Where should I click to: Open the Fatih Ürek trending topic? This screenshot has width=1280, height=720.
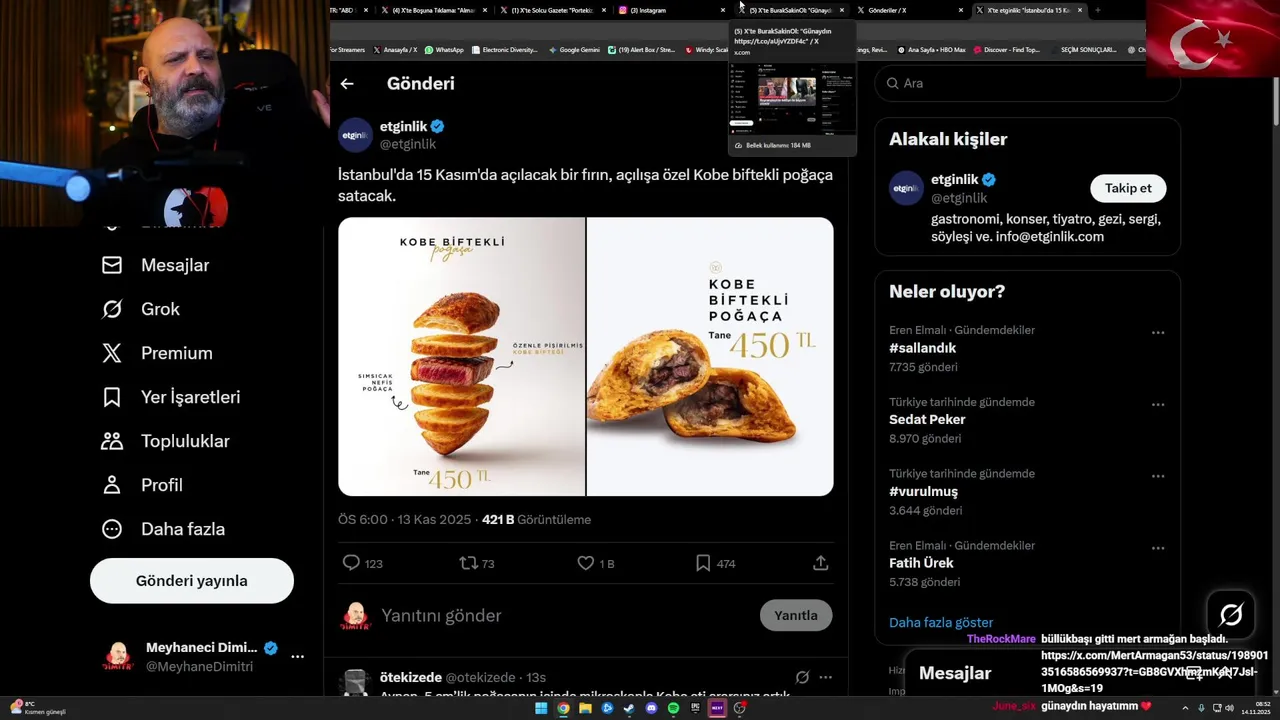(x=921, y=563)
